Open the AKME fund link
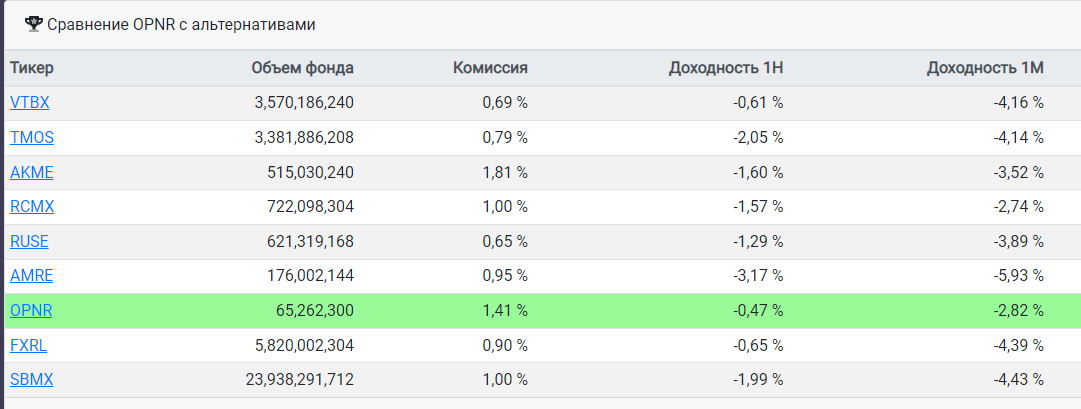Screen dimensions: 1081x409 coord(32,172)
